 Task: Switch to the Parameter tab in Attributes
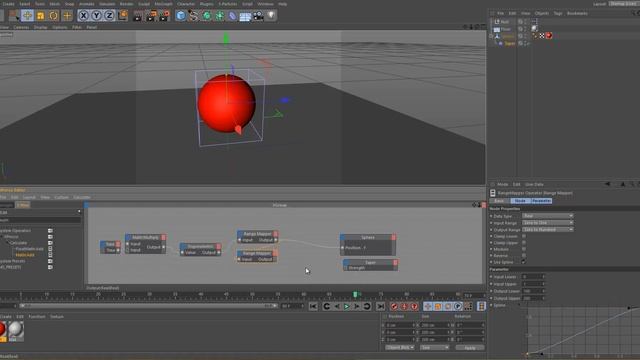pyautogui.click(x=541, y=201)
